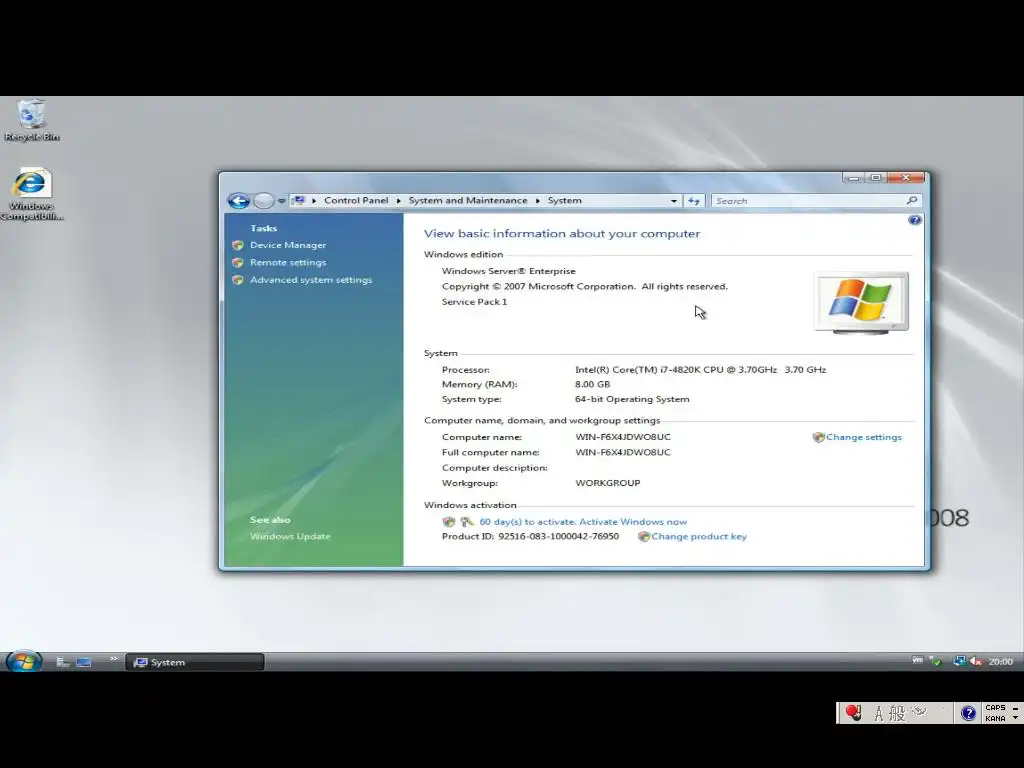Select the WORKGROUP value
The image size is (1024, 768).
tap(607, 483)
